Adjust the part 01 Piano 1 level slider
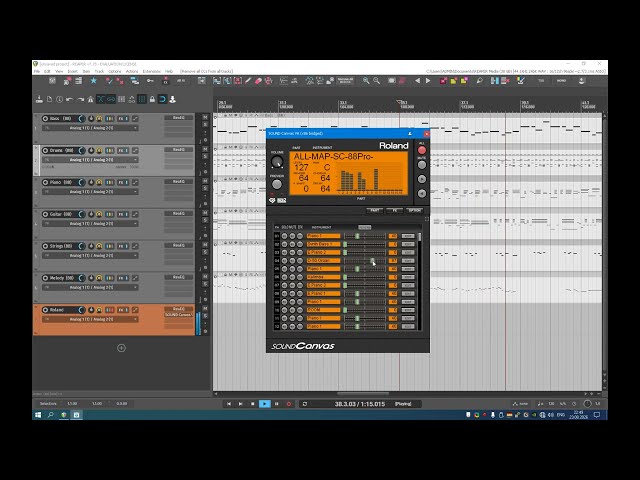This screenshot has width=640, height=480. [x=357, y=236]
